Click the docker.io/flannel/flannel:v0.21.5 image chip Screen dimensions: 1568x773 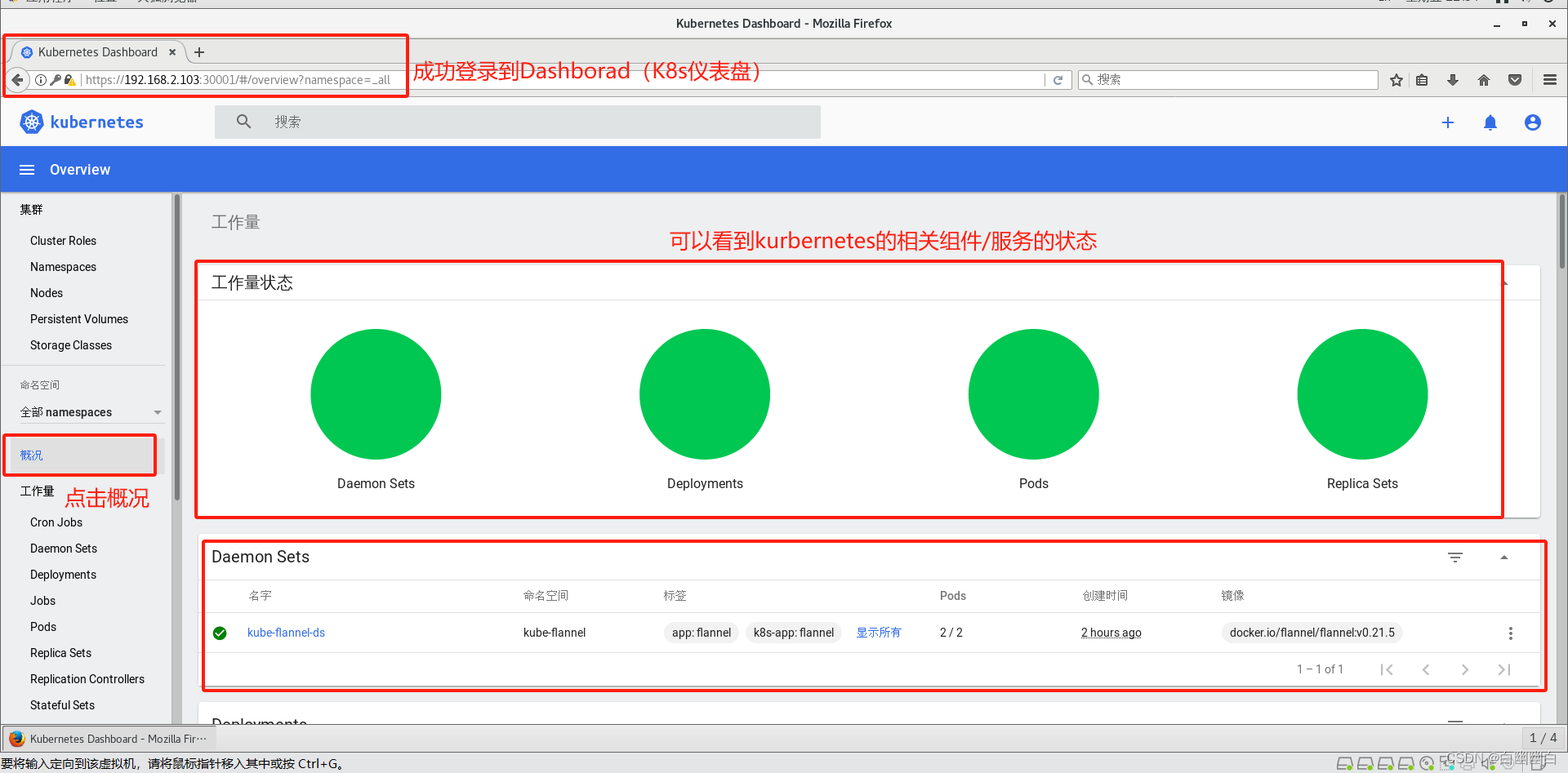click(x=1312, y=633)
